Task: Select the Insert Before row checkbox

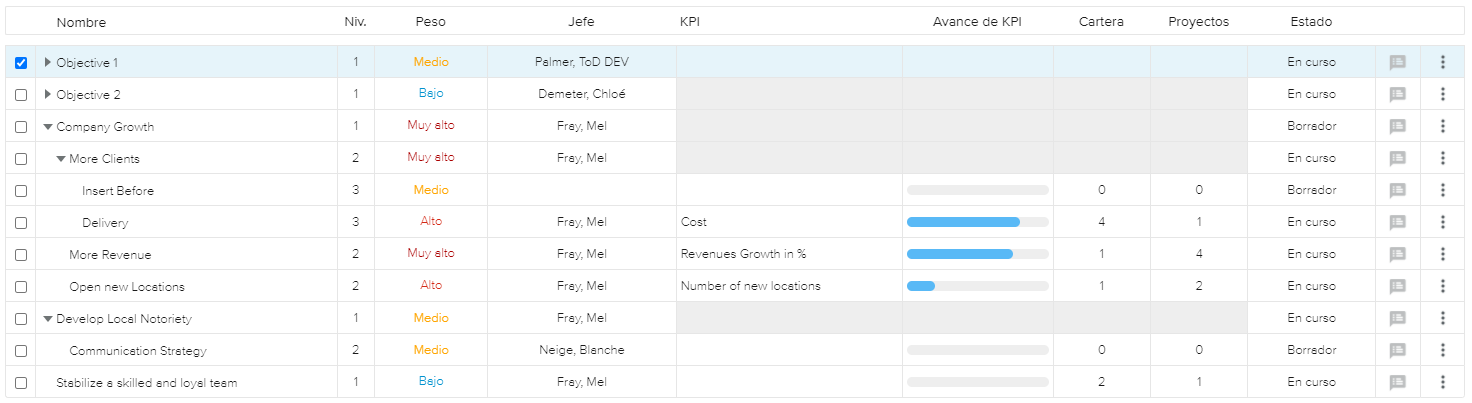Action: [21, 191]
